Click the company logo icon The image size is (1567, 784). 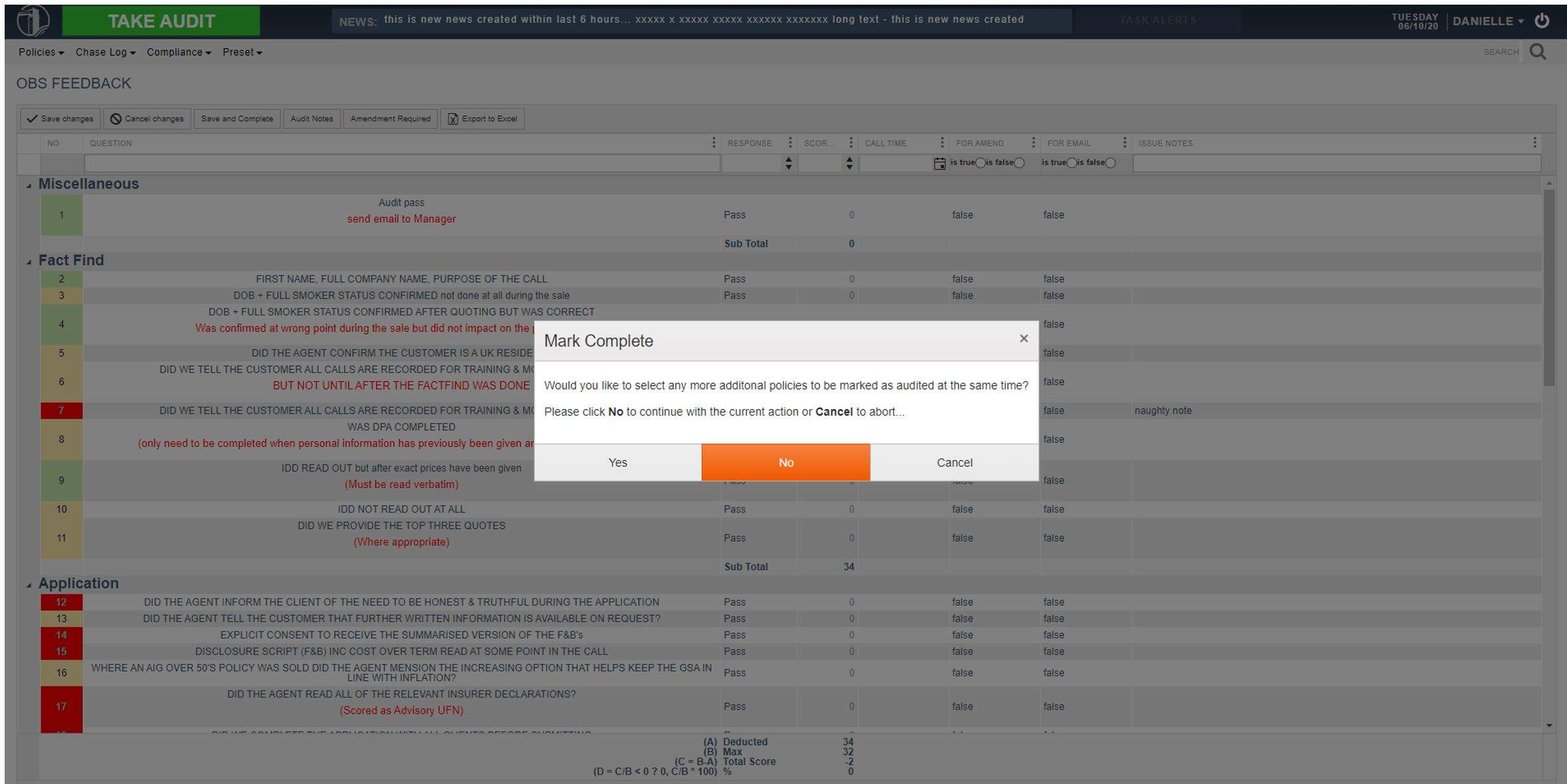(33, 21)
